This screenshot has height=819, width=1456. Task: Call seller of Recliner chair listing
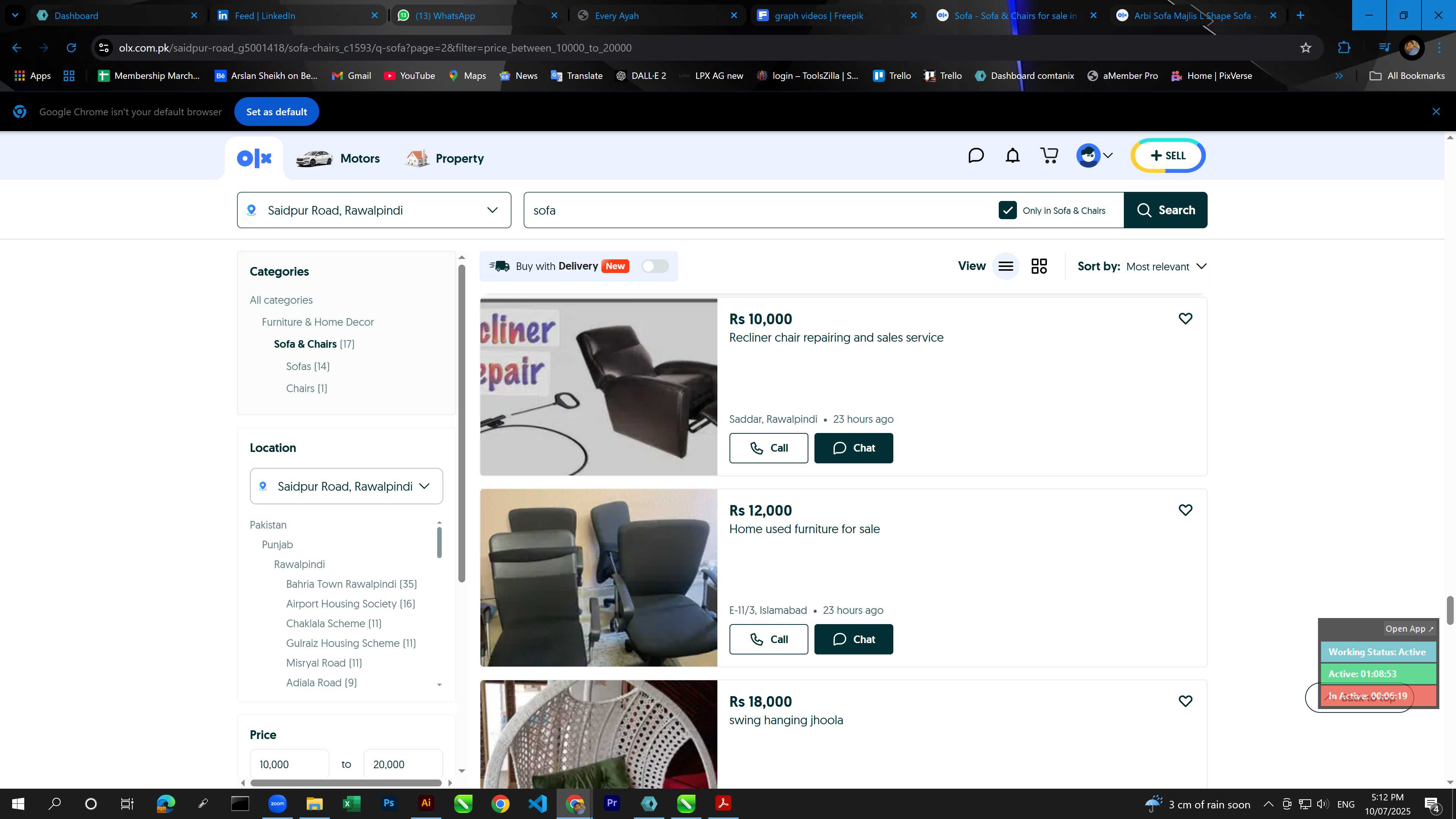768,448
